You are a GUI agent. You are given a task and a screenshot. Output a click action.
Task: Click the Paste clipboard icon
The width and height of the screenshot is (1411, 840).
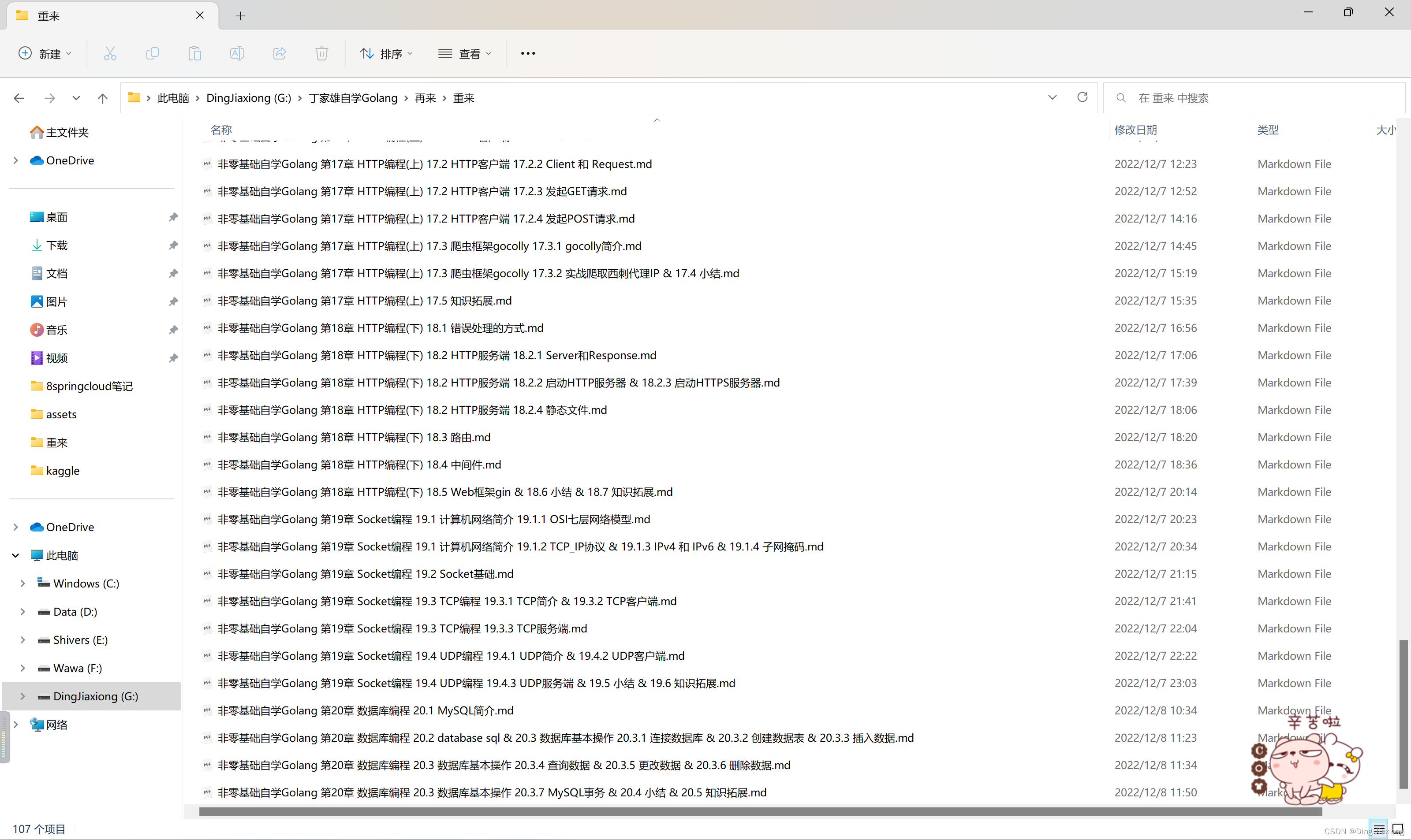click(195, 53)
